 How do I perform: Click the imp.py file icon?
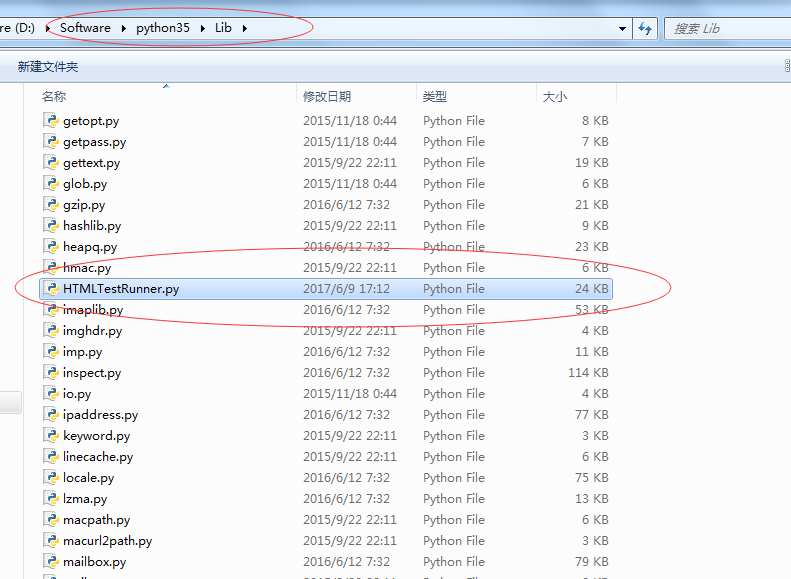pyautogui.click(x=51, y=352)
